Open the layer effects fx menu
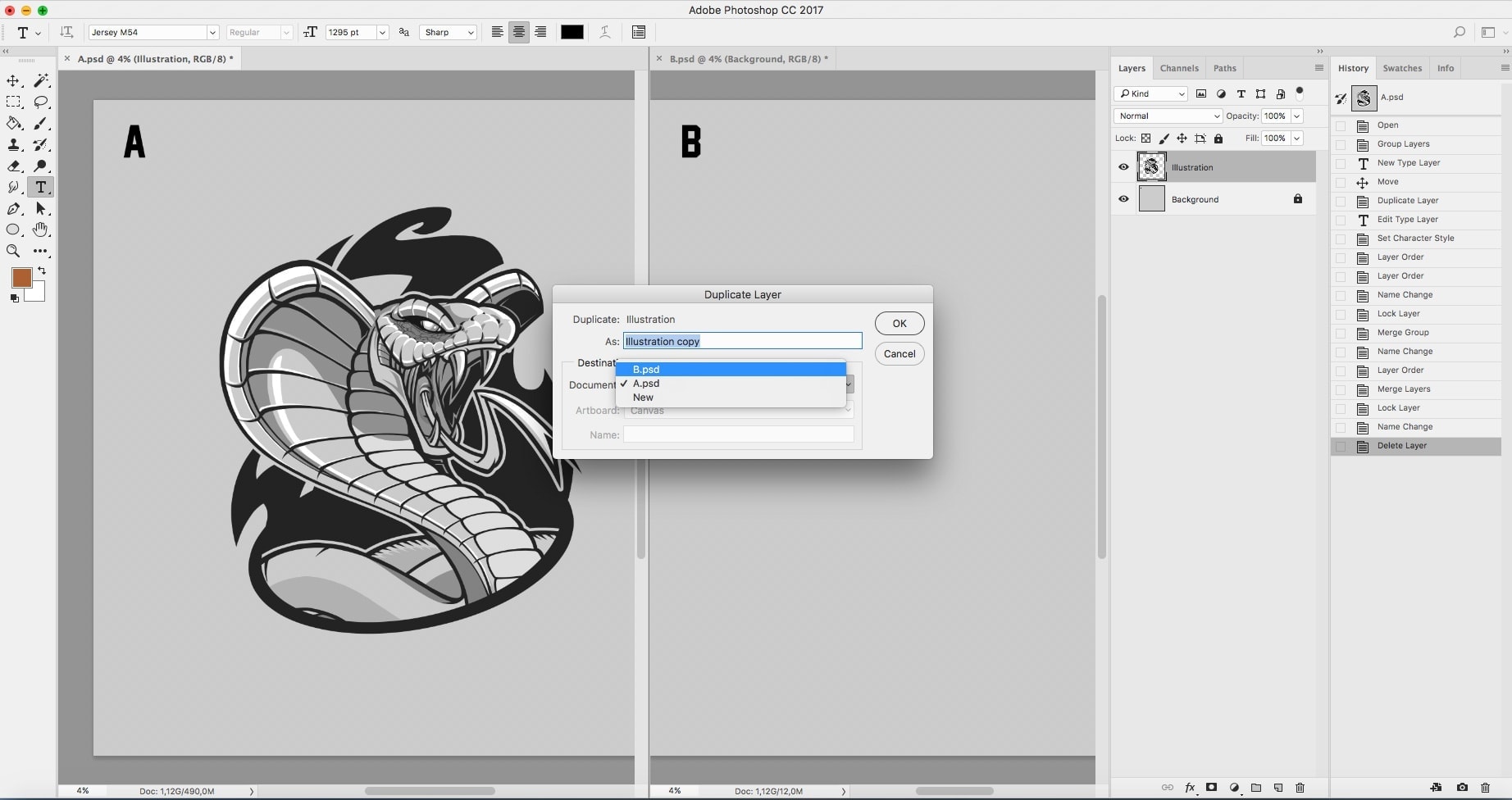The height and width of the screenshot is (800, 1512). point(1190,788)
